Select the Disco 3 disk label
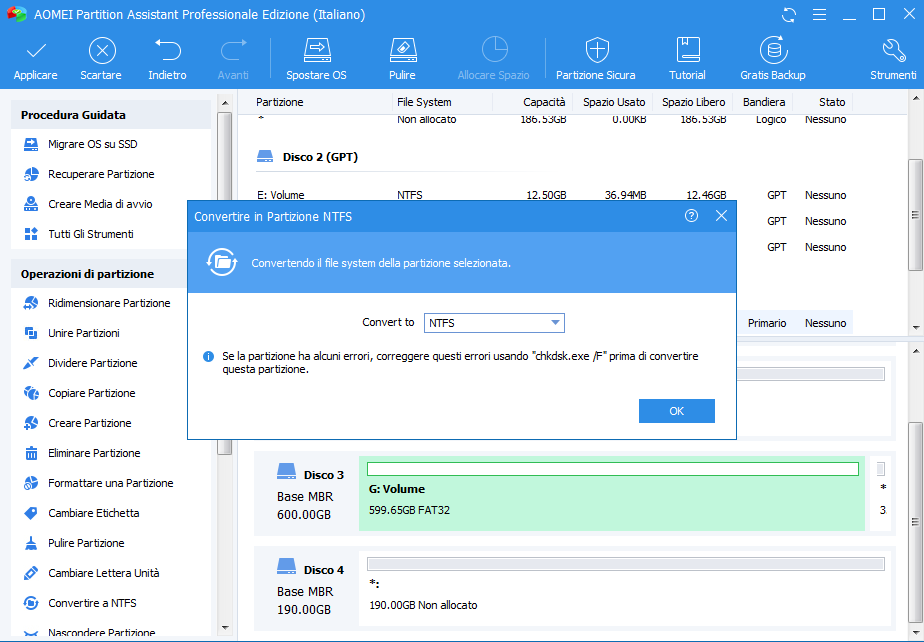 click(324, 475)
